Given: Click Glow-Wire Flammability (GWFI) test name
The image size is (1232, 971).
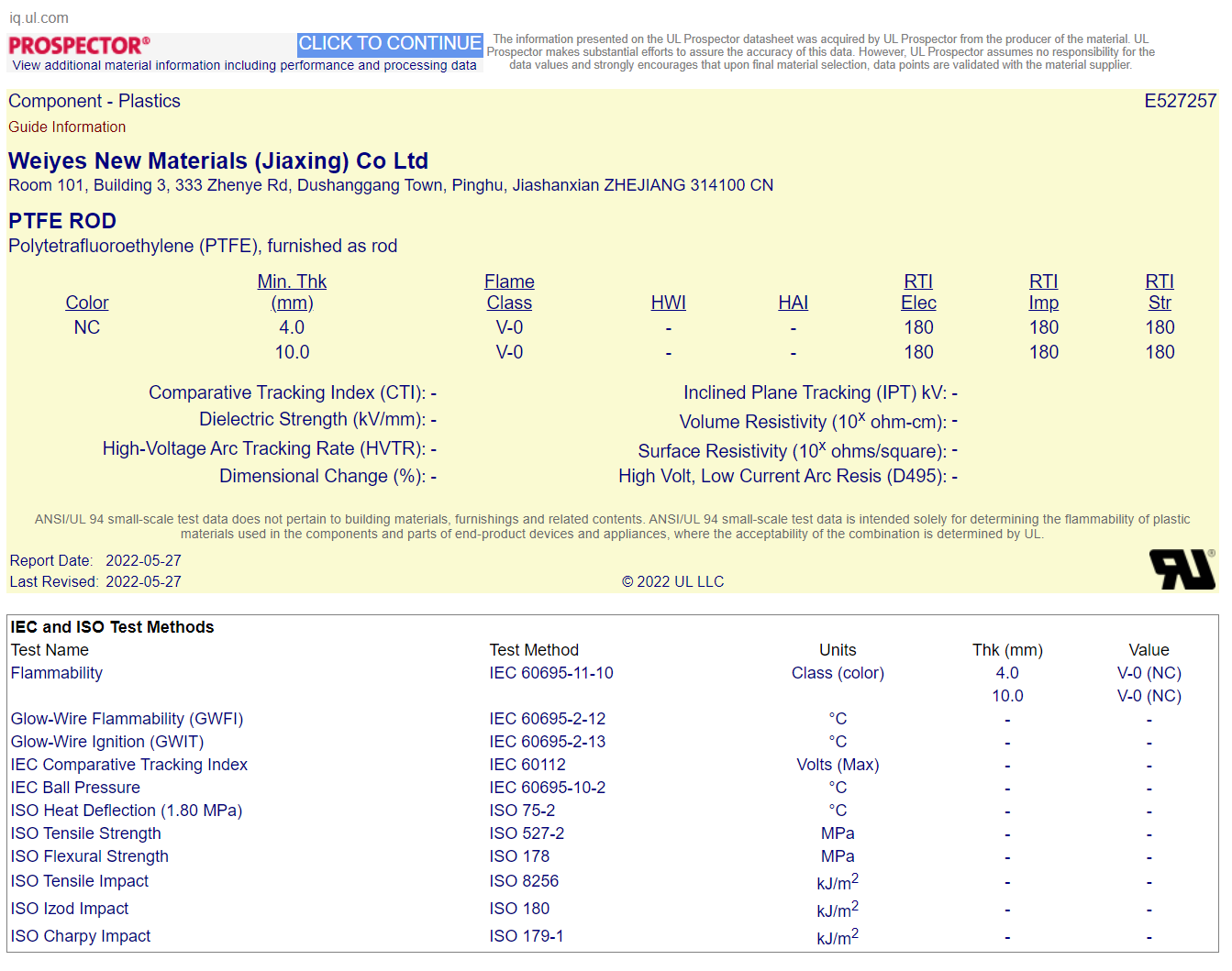Looking at the screenshot, I should [128, 719].
